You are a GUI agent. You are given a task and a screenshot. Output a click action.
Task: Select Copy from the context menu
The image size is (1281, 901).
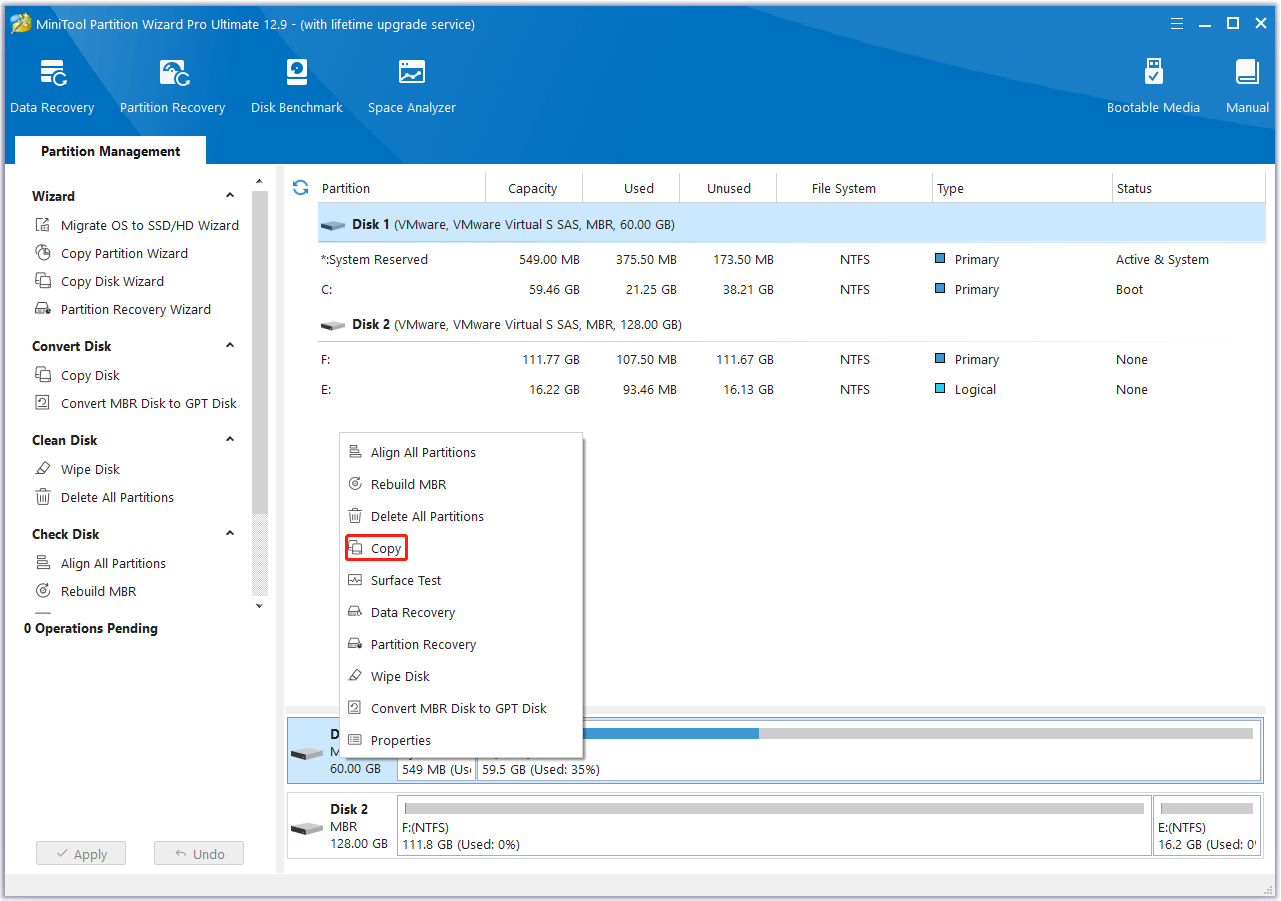click(386, 548)
